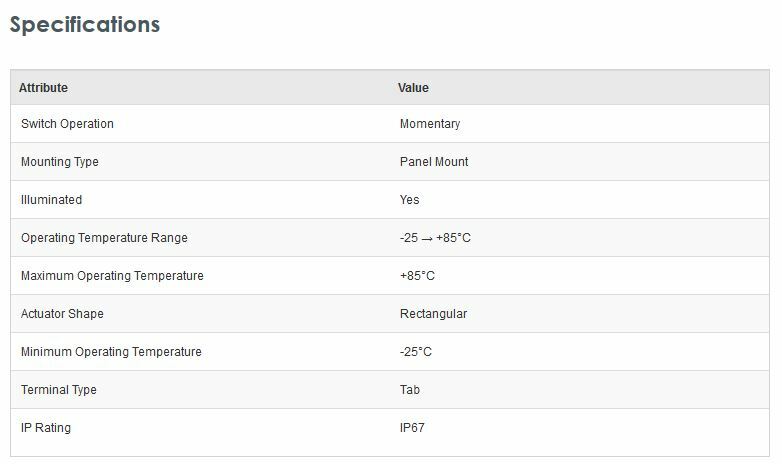Select Operating Temperature Range label
Viewport: 782px width, 464px height.
tap(104, 238)
